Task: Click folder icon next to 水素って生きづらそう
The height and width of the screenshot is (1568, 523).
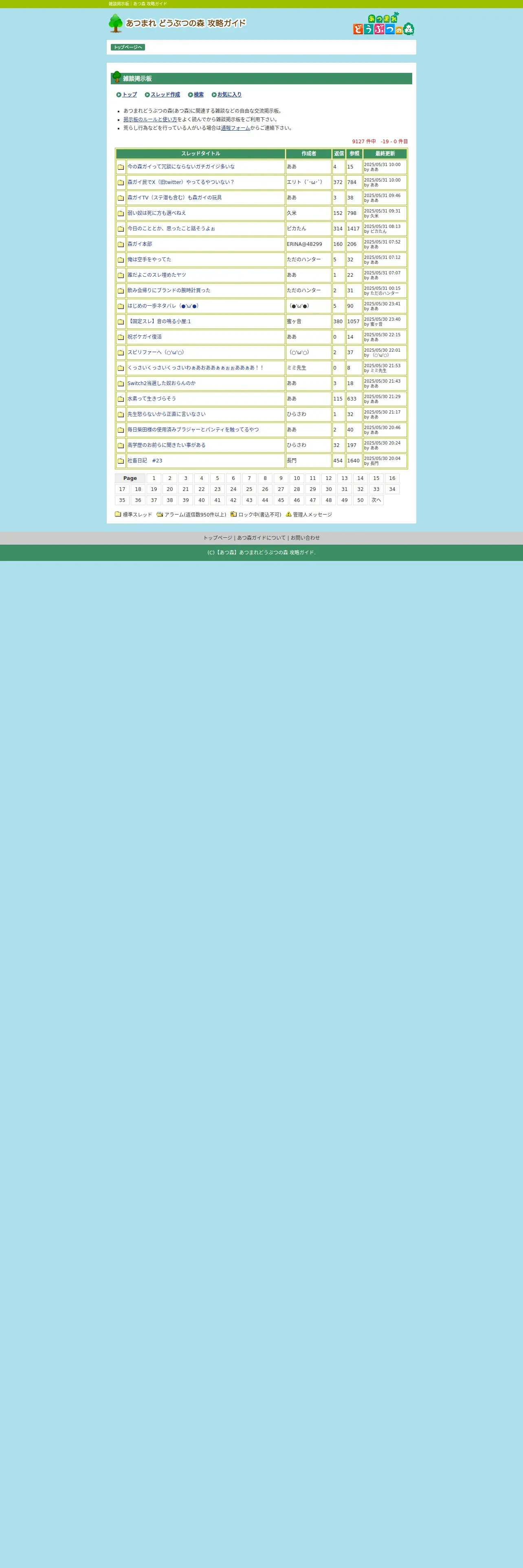Action: 121,399
